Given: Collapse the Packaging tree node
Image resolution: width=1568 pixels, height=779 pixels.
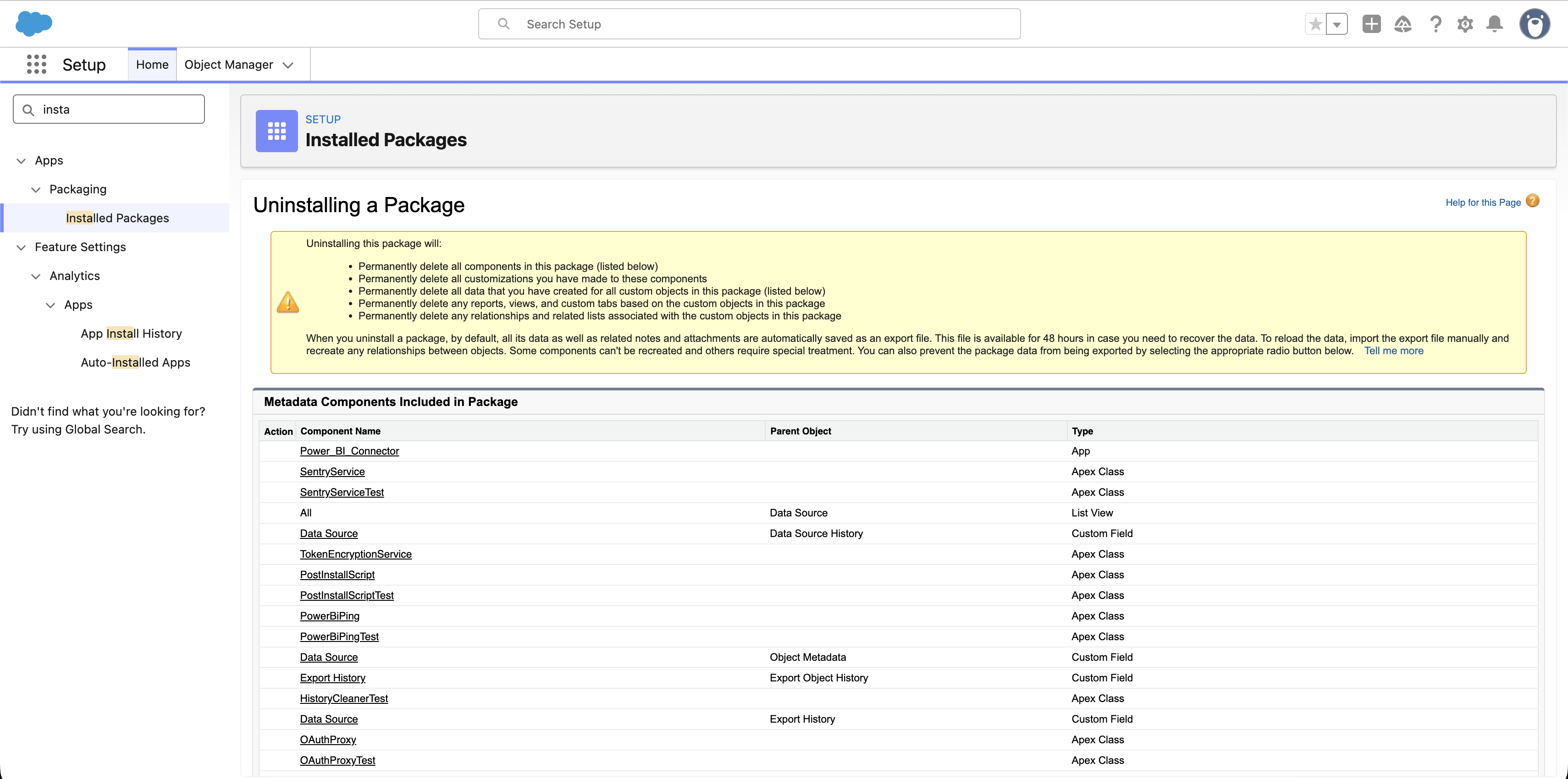Looking at the screenshot, I should point(36,190).
